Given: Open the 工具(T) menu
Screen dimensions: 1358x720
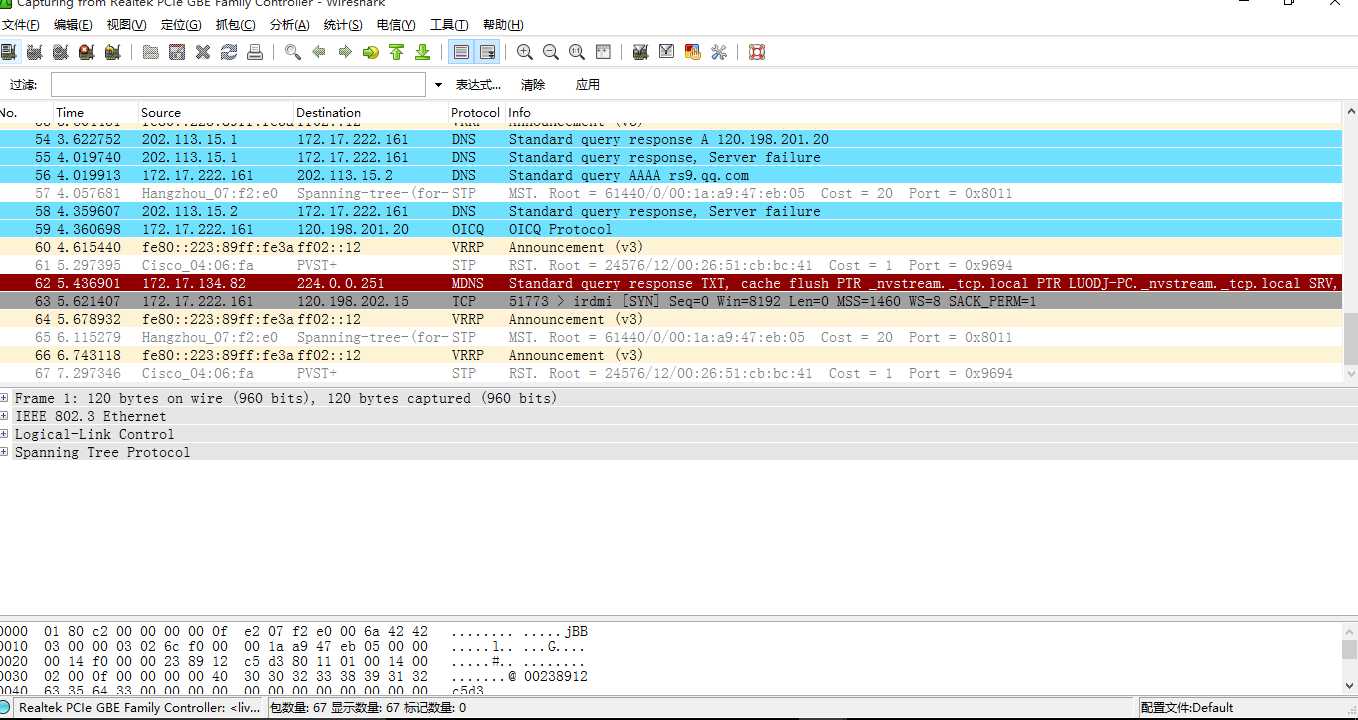Looking at the screenshot, I should pos(449,25).
